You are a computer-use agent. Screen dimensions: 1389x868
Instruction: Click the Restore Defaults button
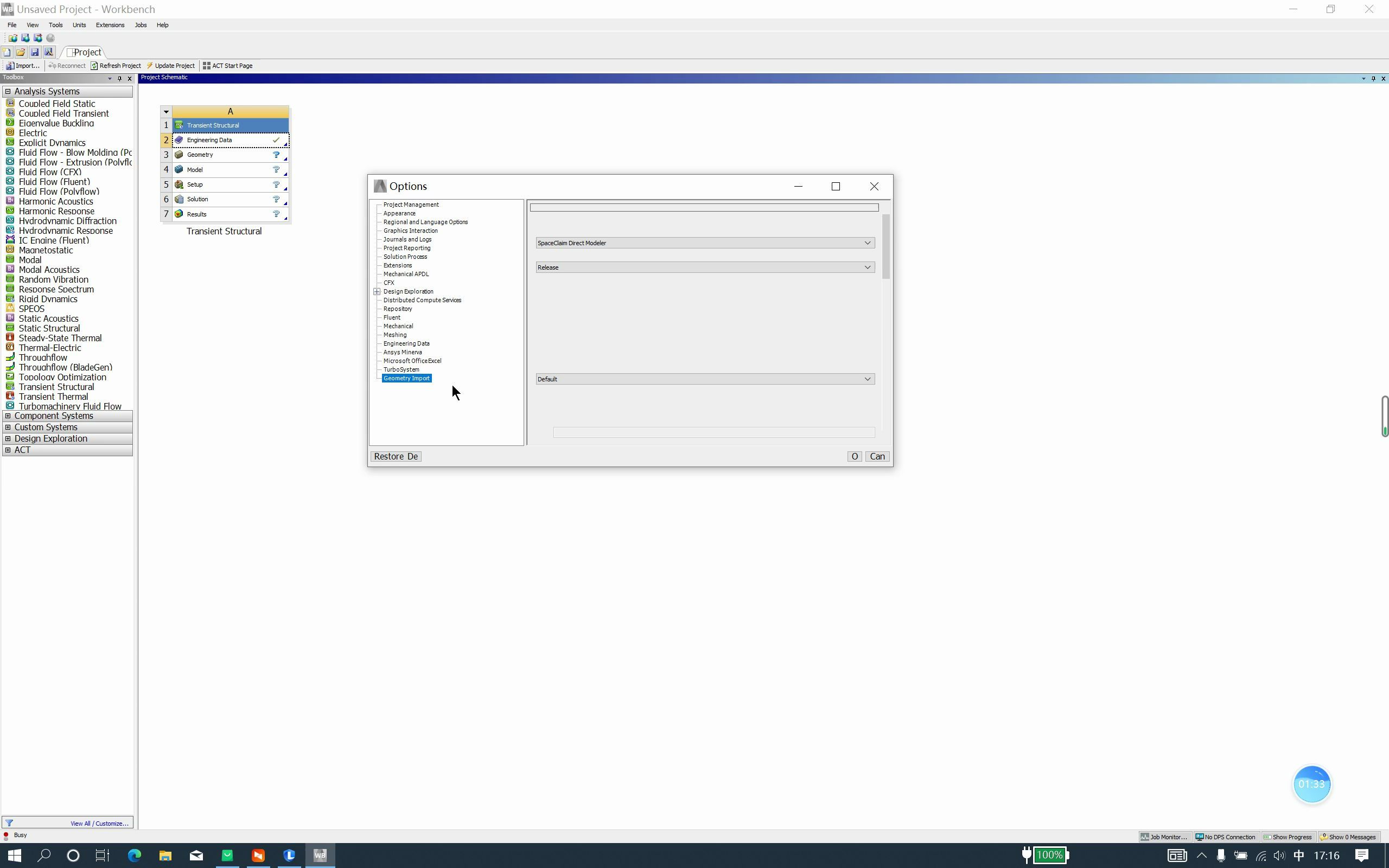click(x=396, y=456)
